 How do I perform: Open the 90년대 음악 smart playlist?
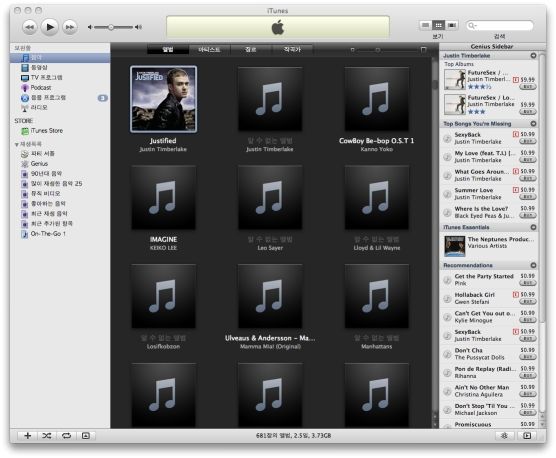coord(41,174)
